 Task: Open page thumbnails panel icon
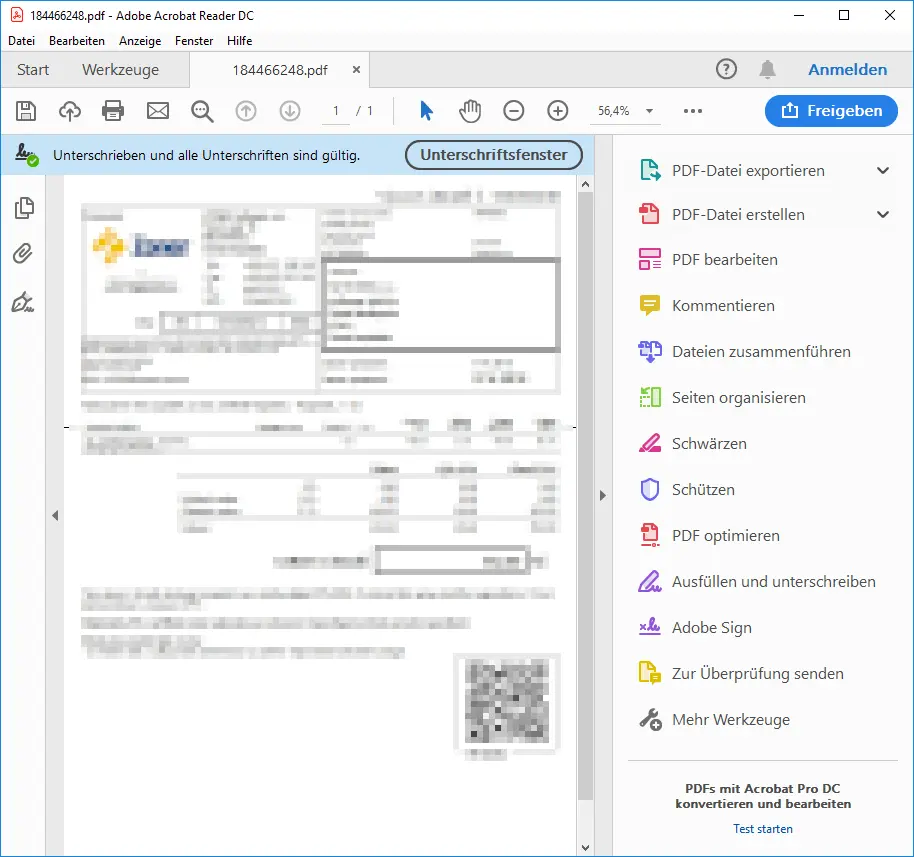coord(24,208)
